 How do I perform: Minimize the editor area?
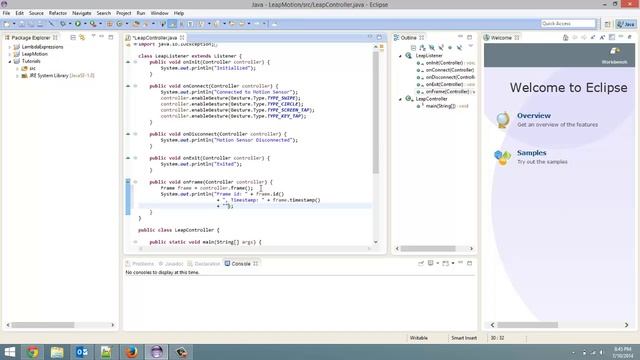pos(370,37)
